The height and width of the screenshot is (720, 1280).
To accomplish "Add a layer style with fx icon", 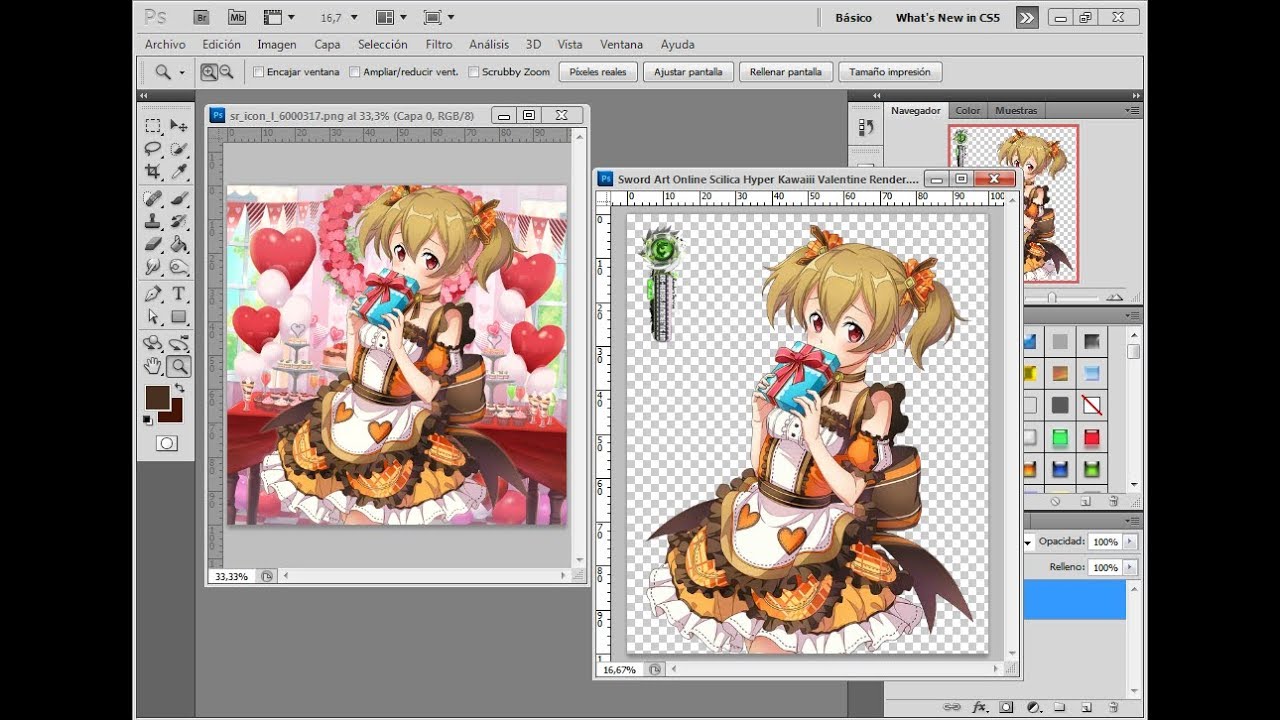I will coord(980,707).
